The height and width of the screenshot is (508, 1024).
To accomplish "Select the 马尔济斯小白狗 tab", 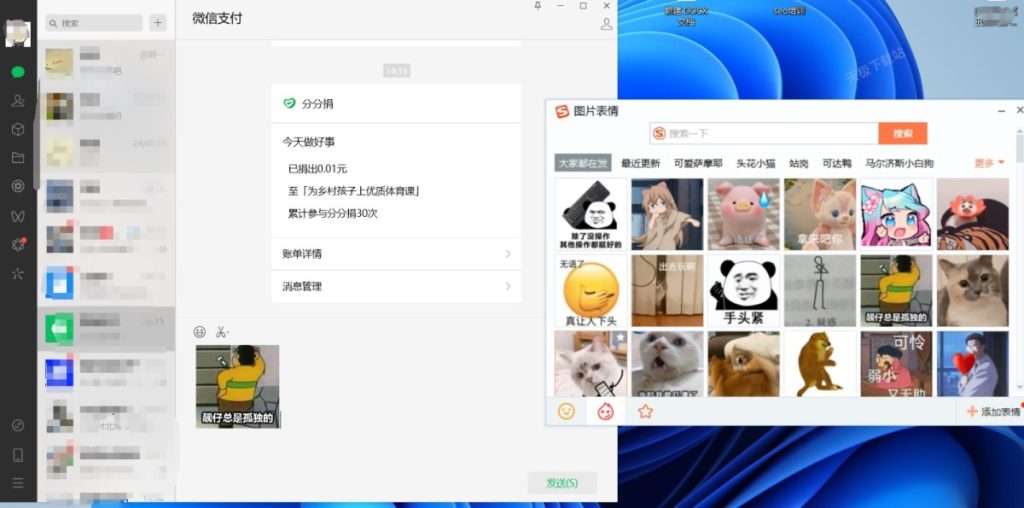I will pyautogui.click(x=899, y=163).
